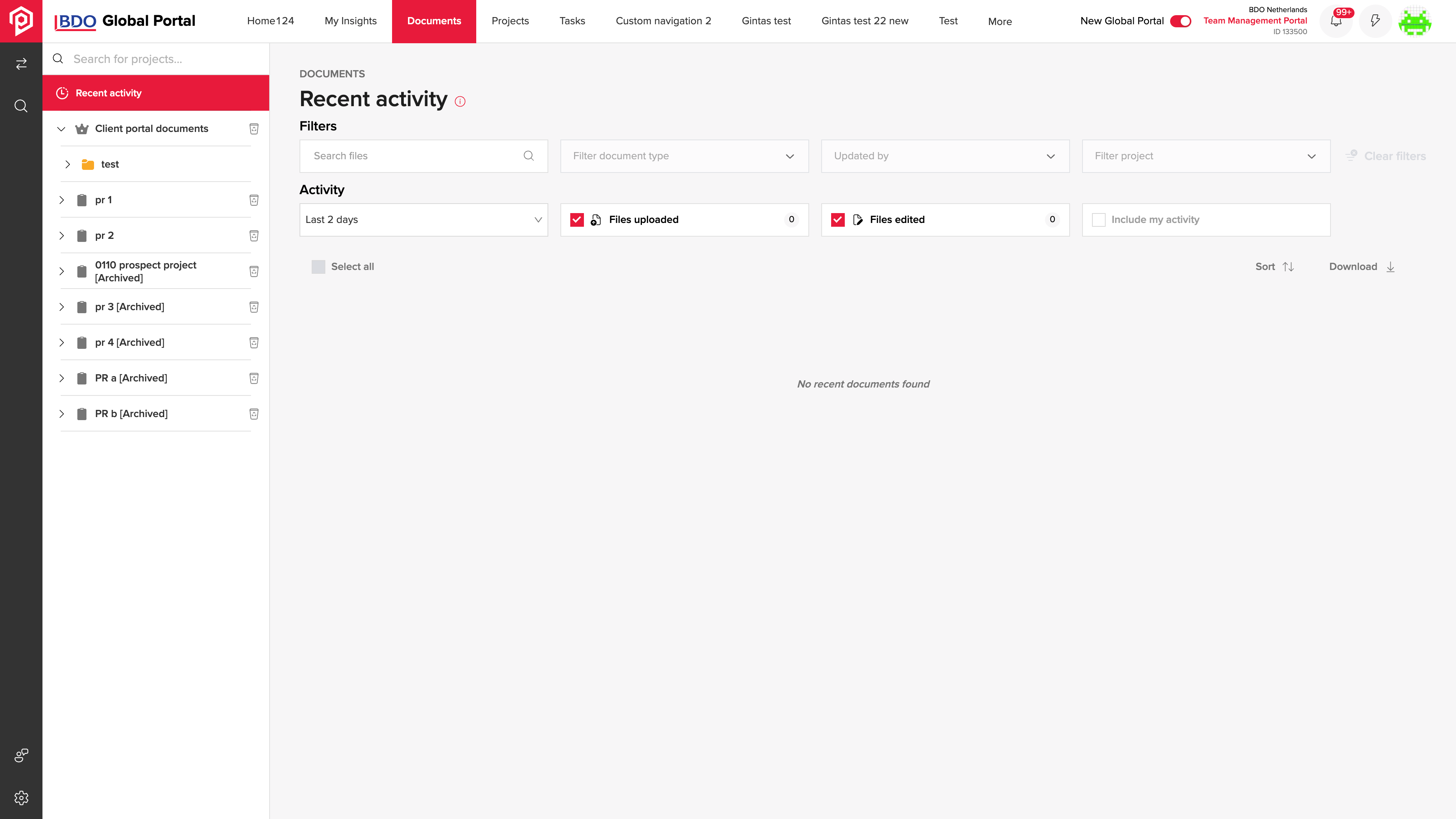1456x819 pixels.
Task: Click the Download arrow icon
Action: 1390,267
